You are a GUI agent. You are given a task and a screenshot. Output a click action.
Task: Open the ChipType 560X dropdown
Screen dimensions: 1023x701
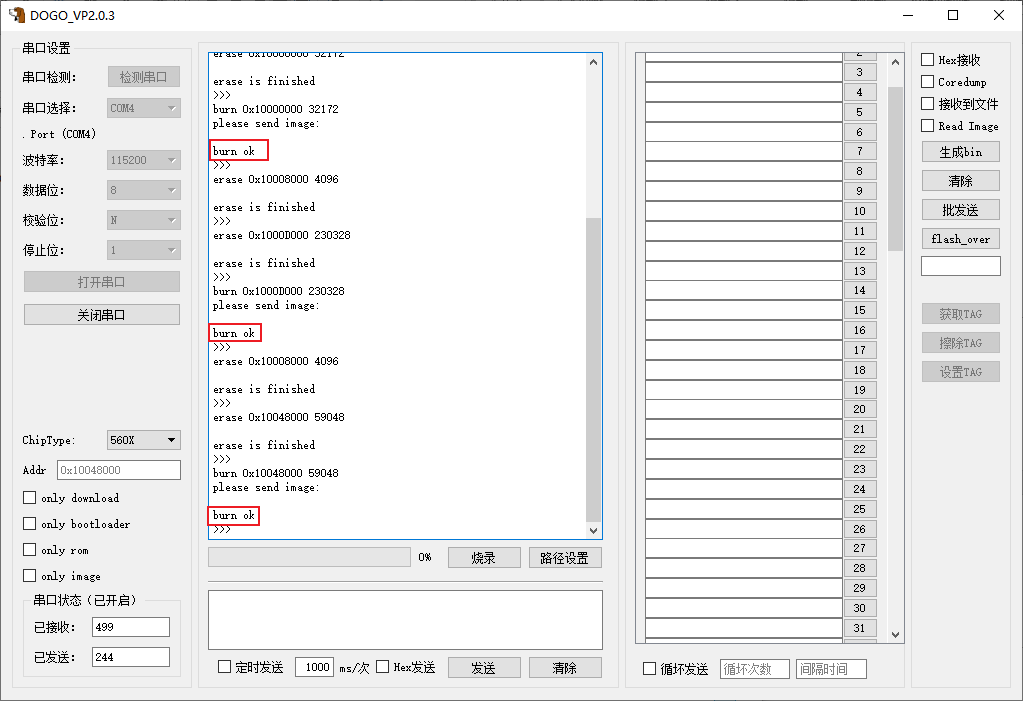click(x=144, y=440)
